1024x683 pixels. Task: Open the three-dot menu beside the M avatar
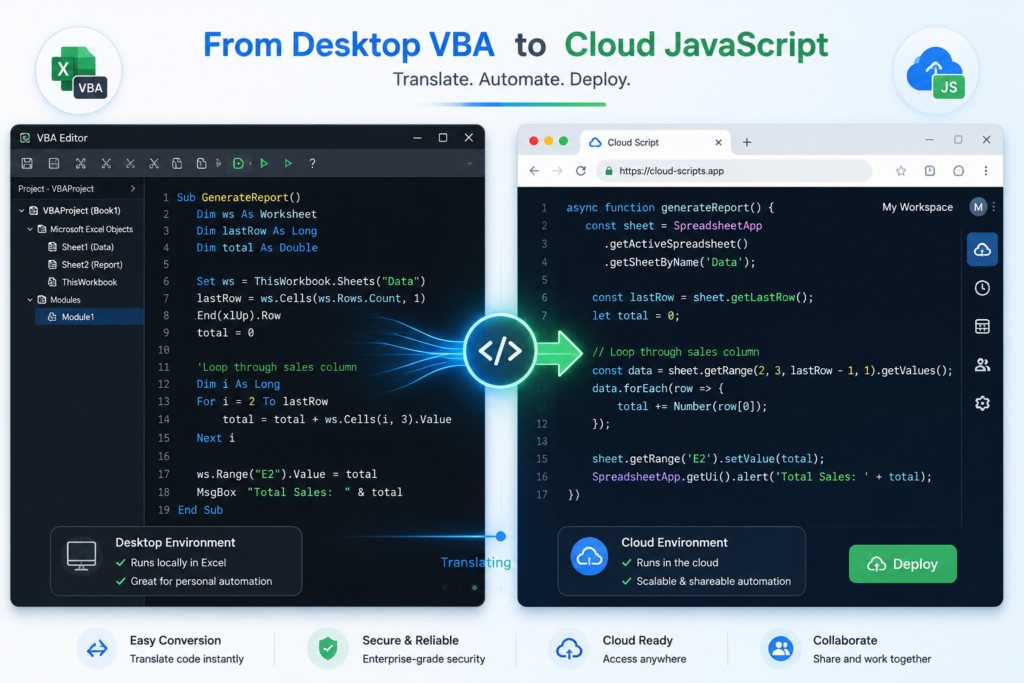coord(994,207)
